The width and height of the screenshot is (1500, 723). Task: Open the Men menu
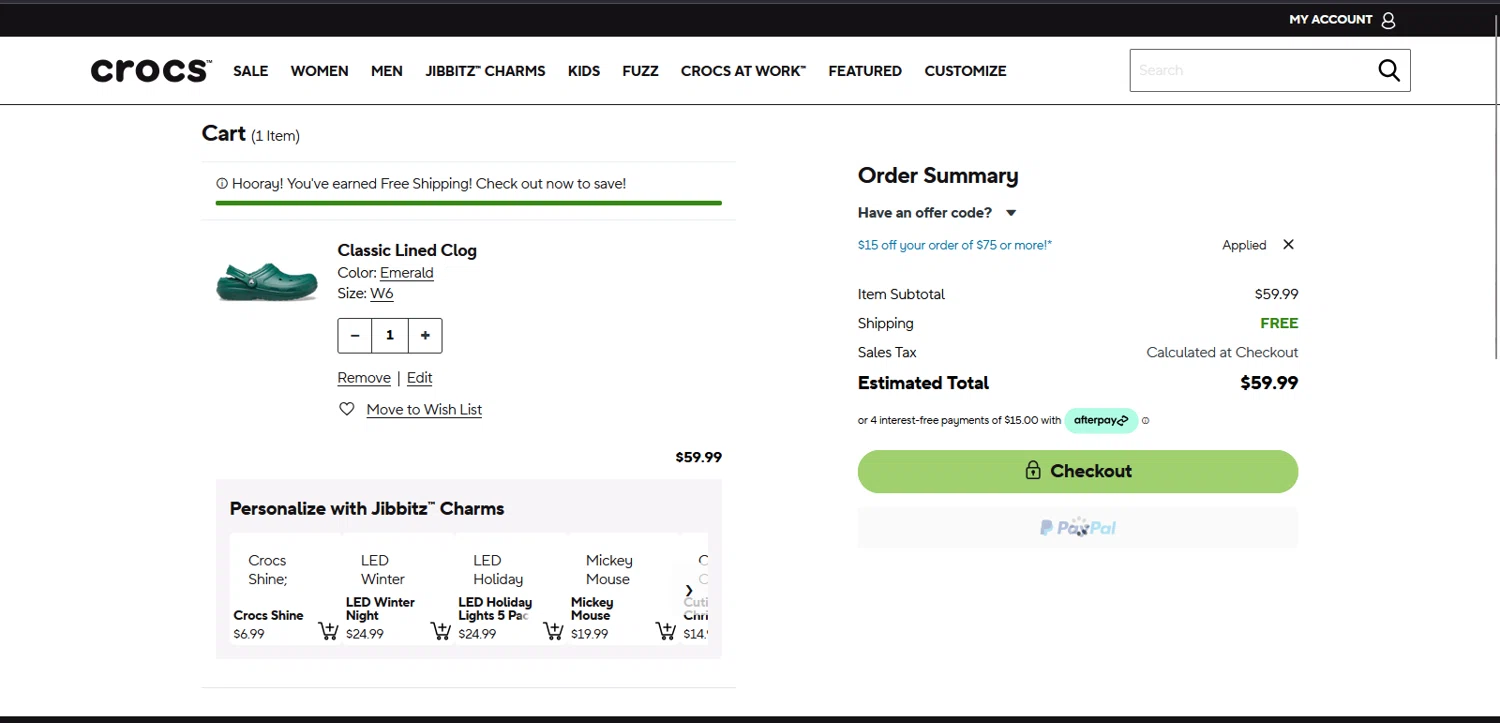[387, 71]
